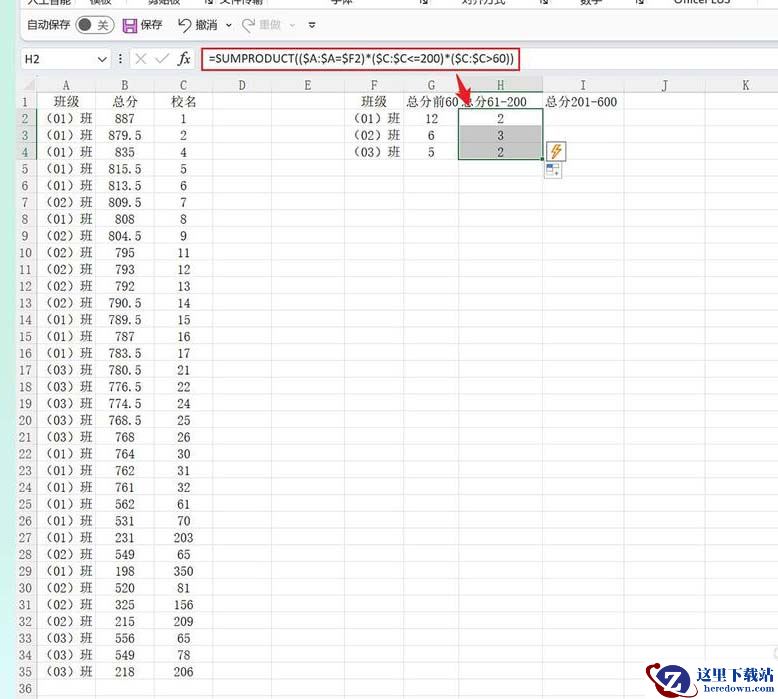Click the confirm checkmark icon in formula bar
The image size is (778, 699).
162,59
